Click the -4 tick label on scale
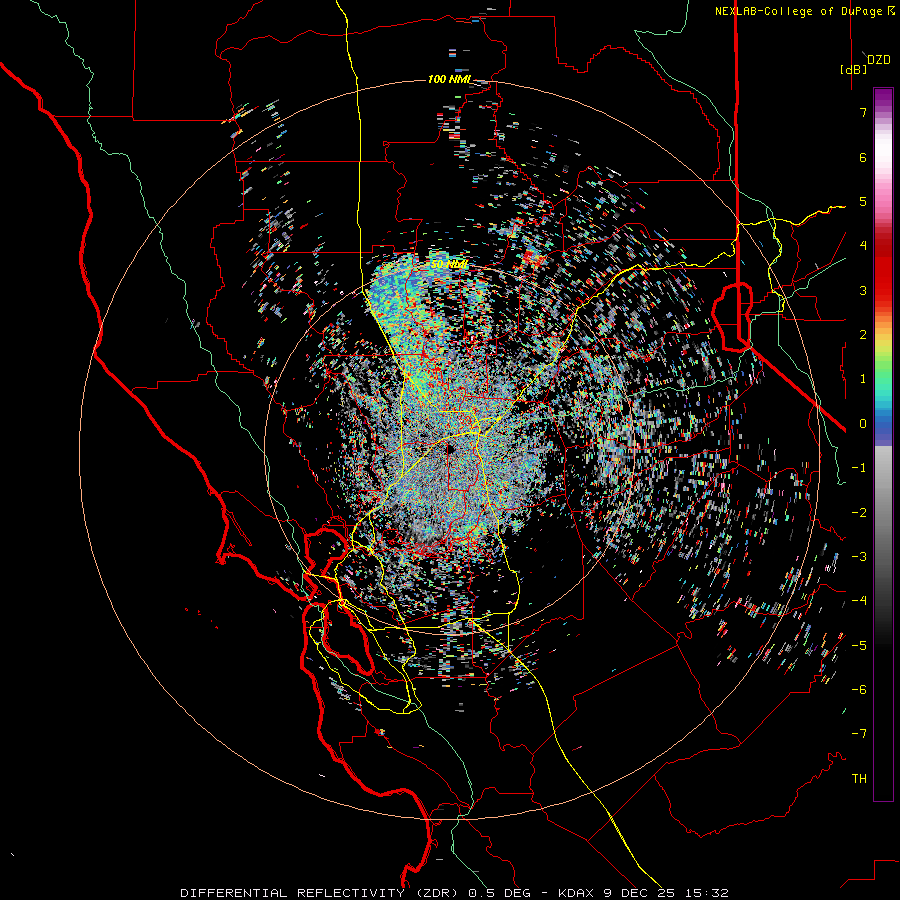900x900 pixels. [x=859, y=600]
